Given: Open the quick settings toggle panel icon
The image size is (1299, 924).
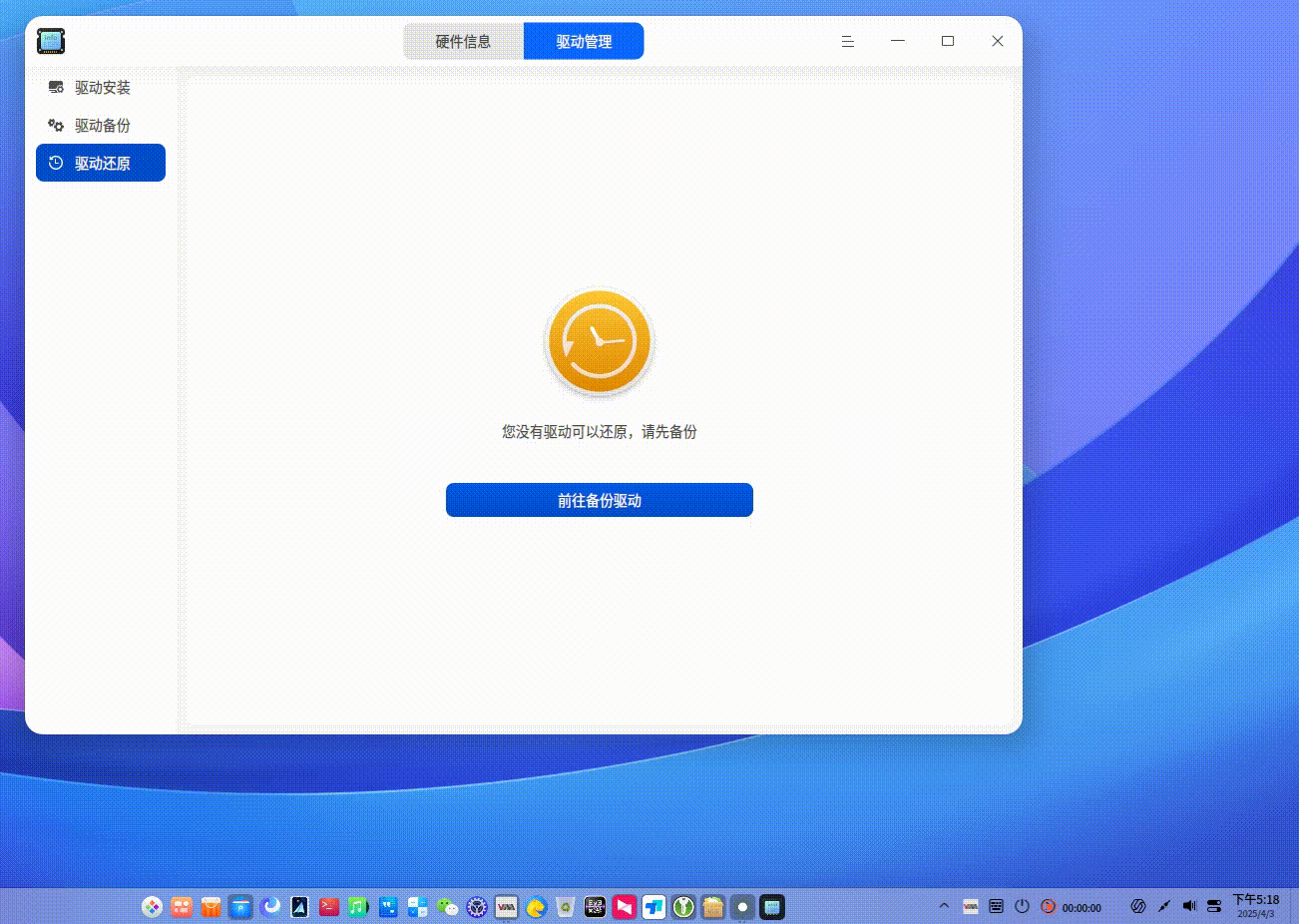Looking at the screenshot, I should tap(1214, 906).
